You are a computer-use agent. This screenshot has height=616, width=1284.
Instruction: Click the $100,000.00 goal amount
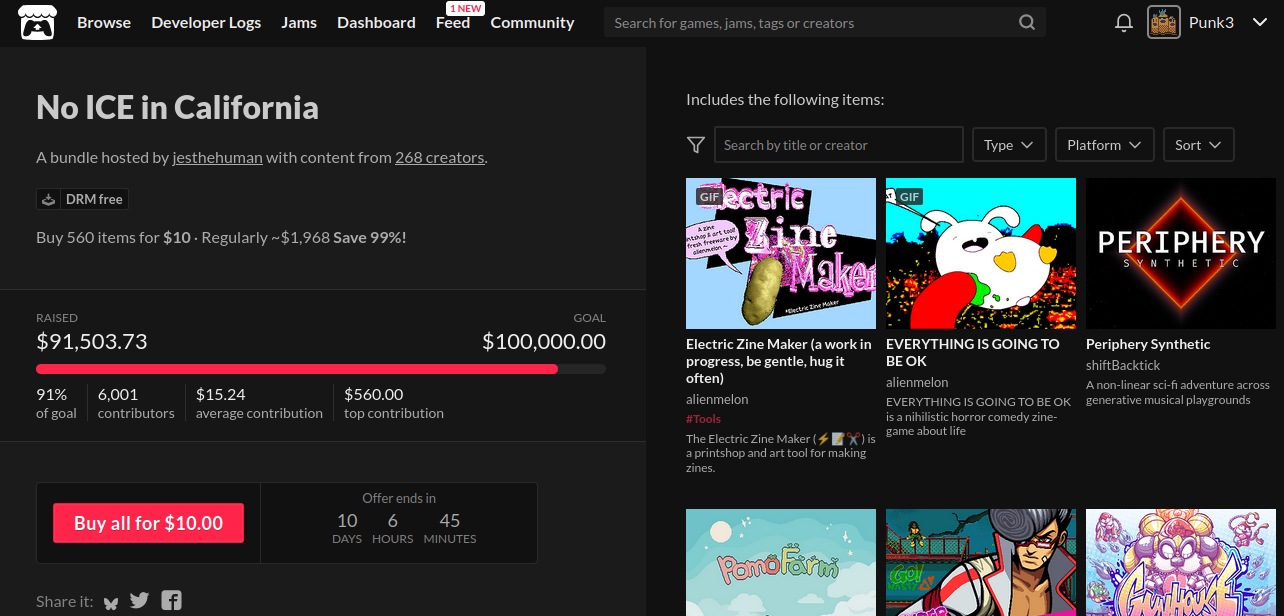pos(544,341)
